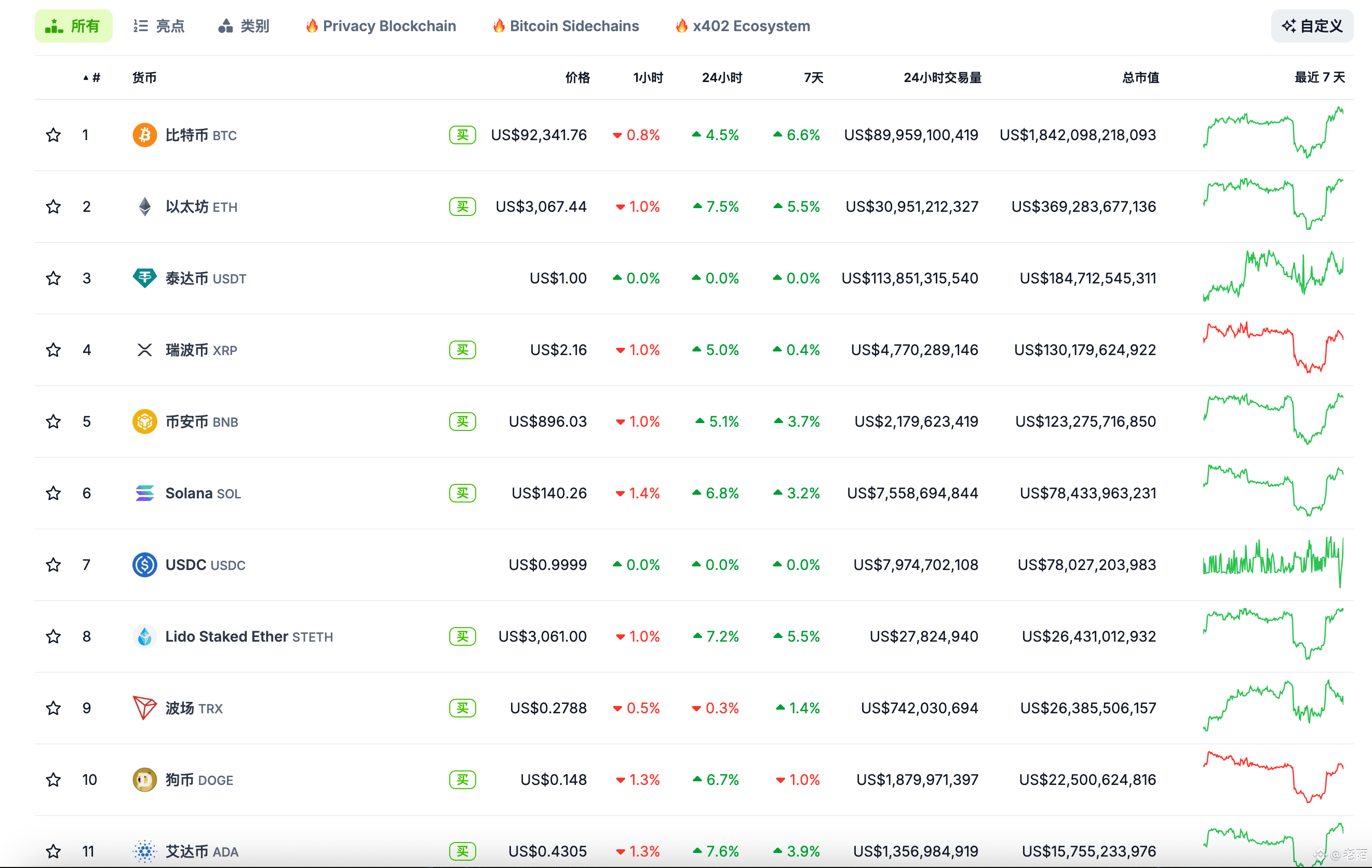The height and width of the screenshot is (868, 1372).
Task: Open the Lido Staked Ether coin link
Action: coord(226,636)
